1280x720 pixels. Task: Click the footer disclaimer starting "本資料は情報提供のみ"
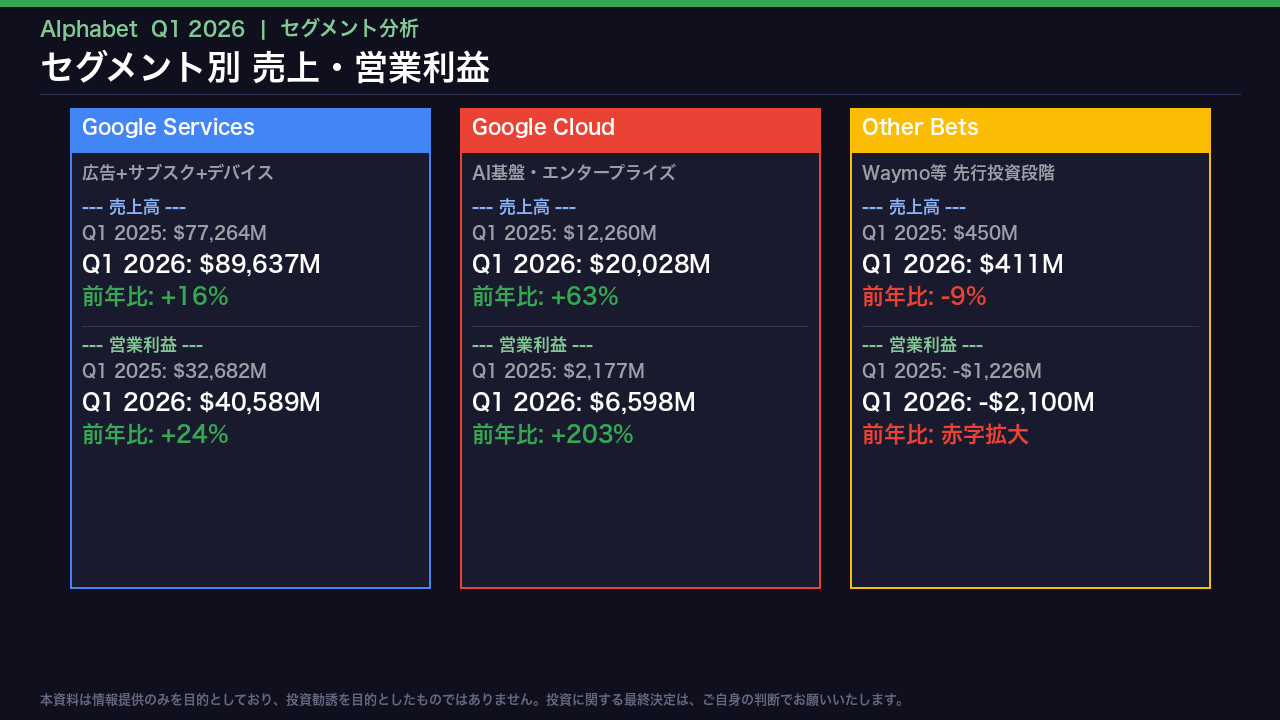click(472, 699)
